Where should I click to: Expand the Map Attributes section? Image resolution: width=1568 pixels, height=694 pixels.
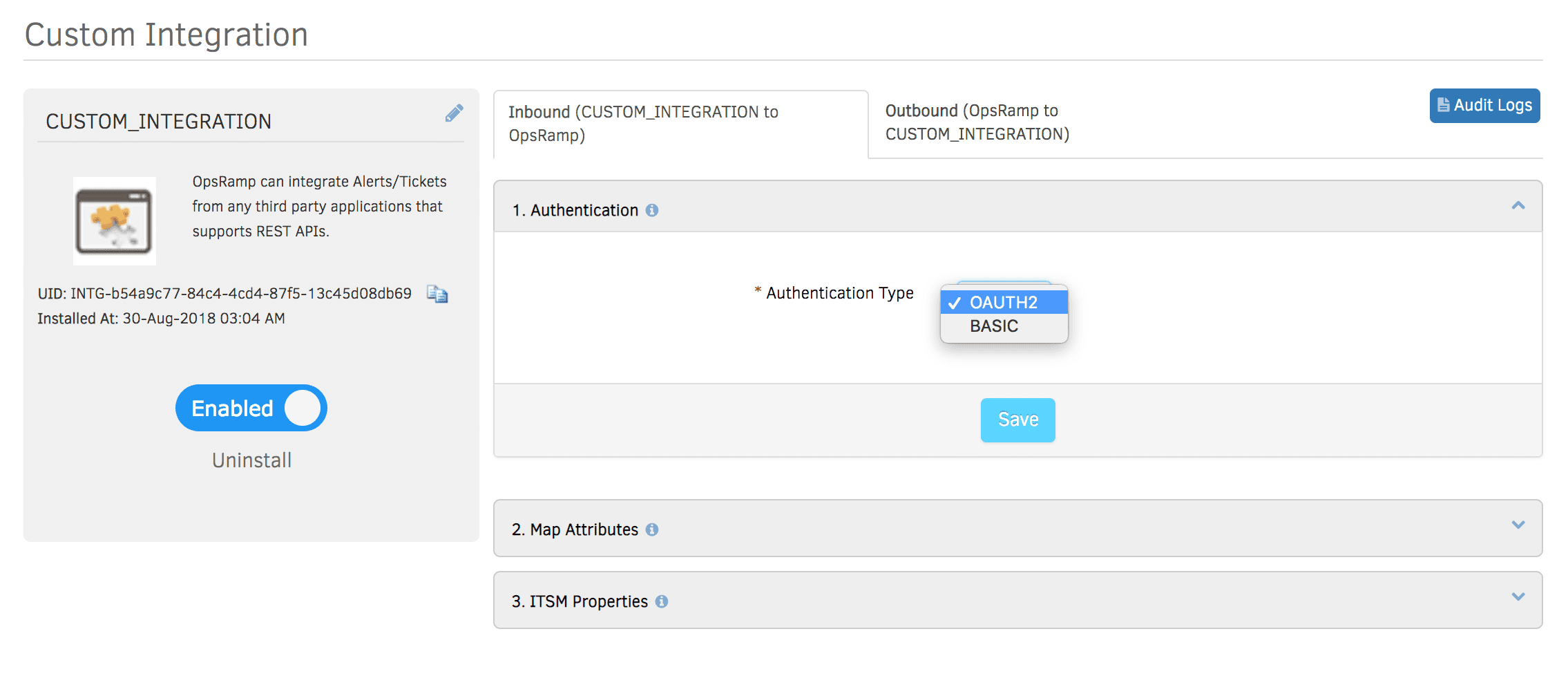tap(1516, 525)
